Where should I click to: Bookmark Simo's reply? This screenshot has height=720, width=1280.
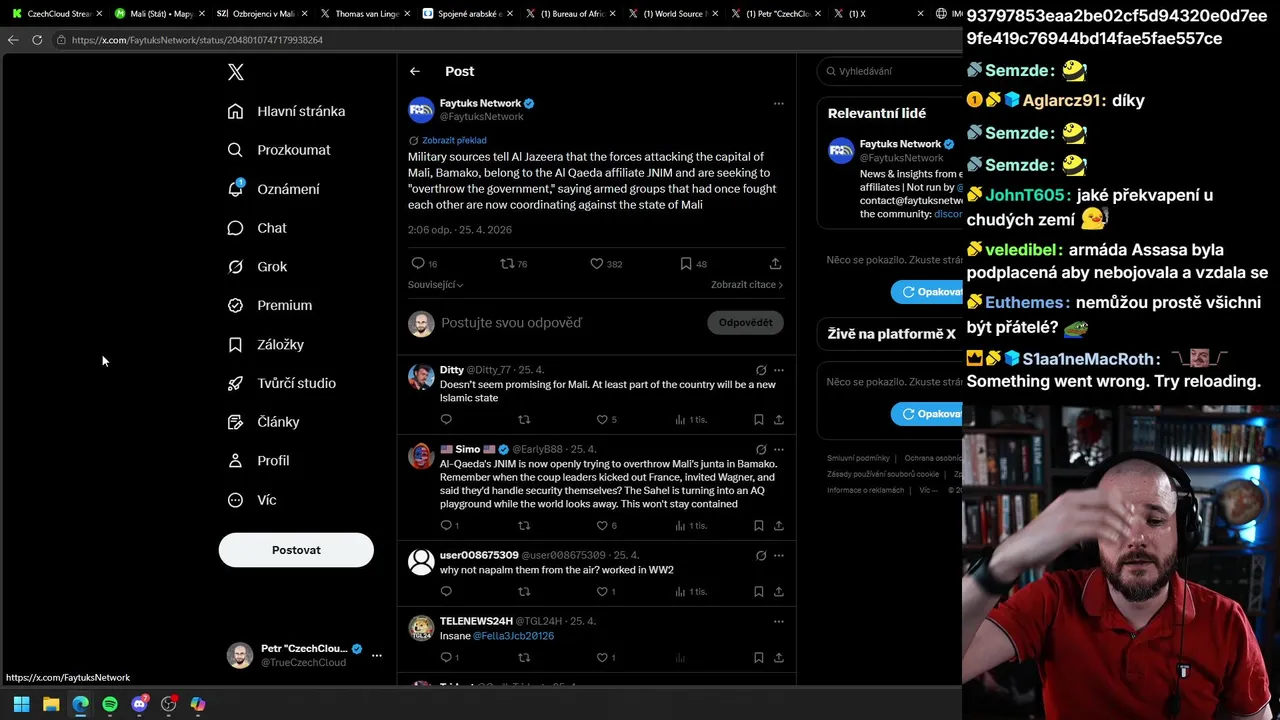coord(758,525)
